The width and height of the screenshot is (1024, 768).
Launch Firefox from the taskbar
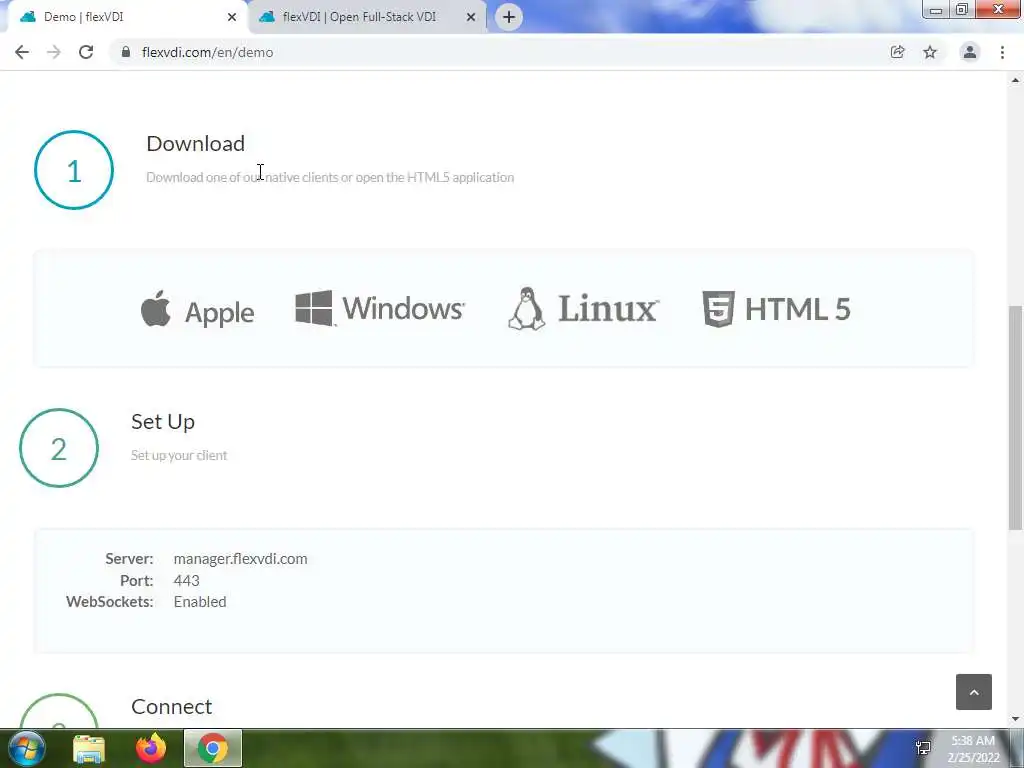[151, 748]
